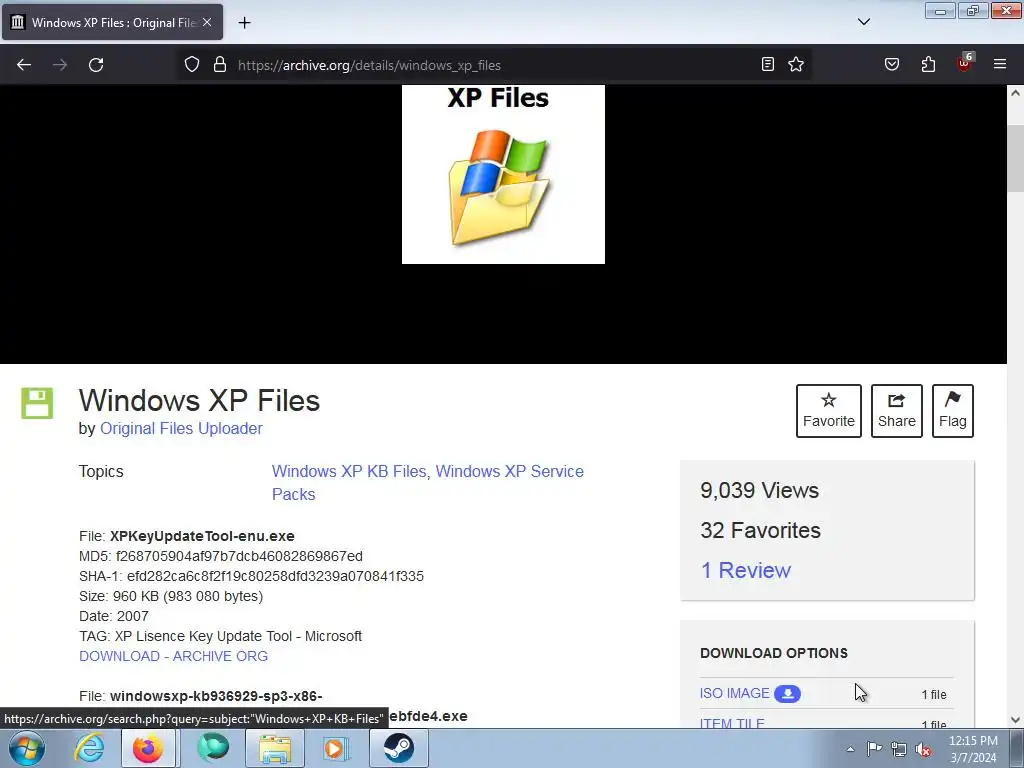1024x768 pixels.
Task: Click the page scrollbar up arrow
Action: [1016, 93]
